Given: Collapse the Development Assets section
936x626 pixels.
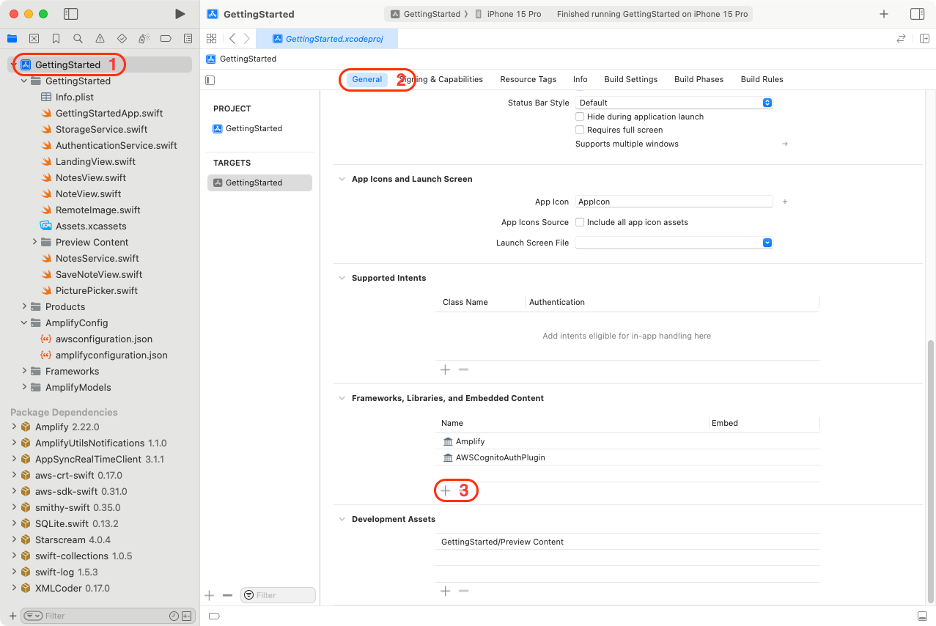Looking at the screenshot, I should 342,519.
